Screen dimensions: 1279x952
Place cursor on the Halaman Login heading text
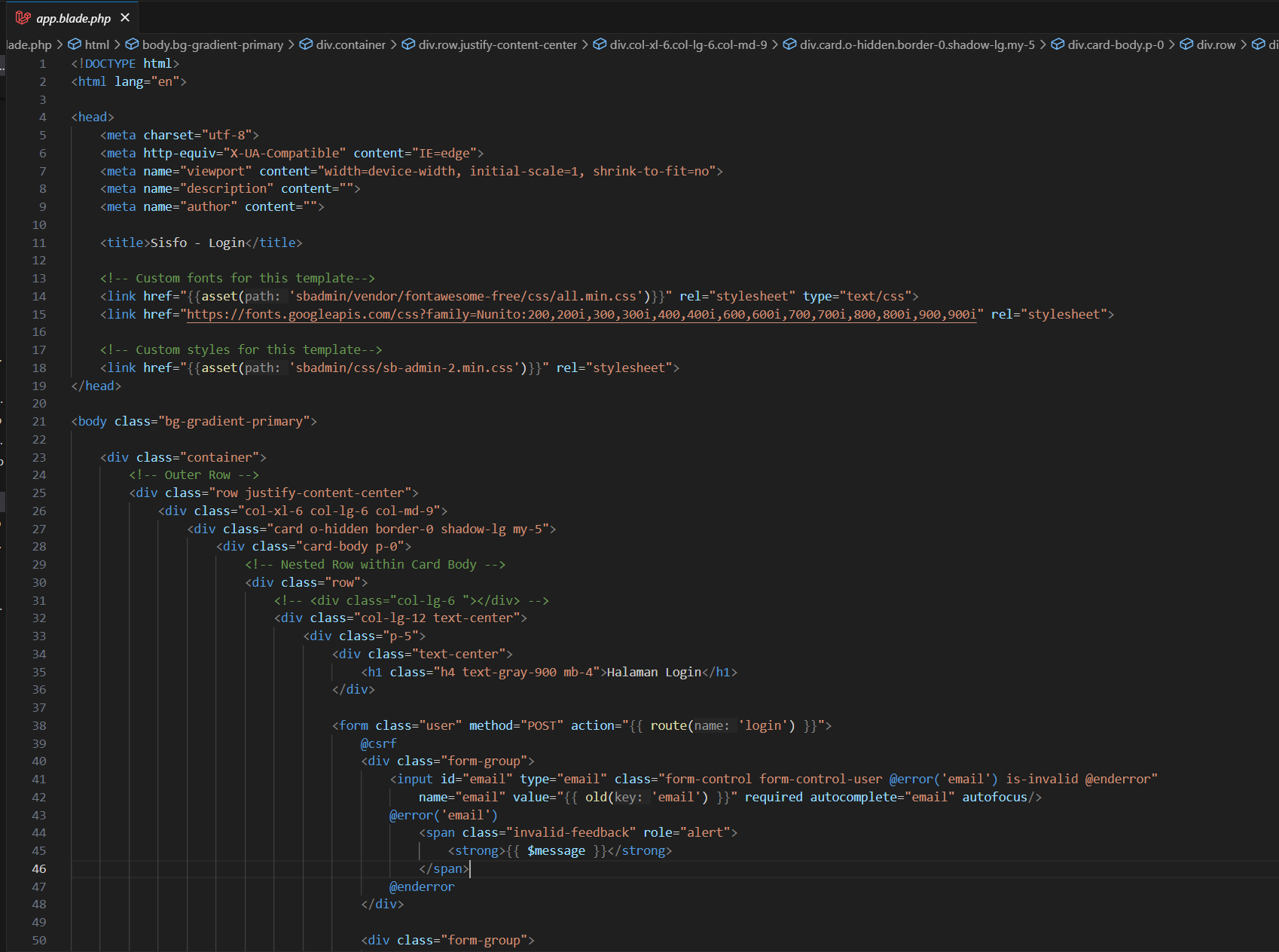click(x=654, y=672)
